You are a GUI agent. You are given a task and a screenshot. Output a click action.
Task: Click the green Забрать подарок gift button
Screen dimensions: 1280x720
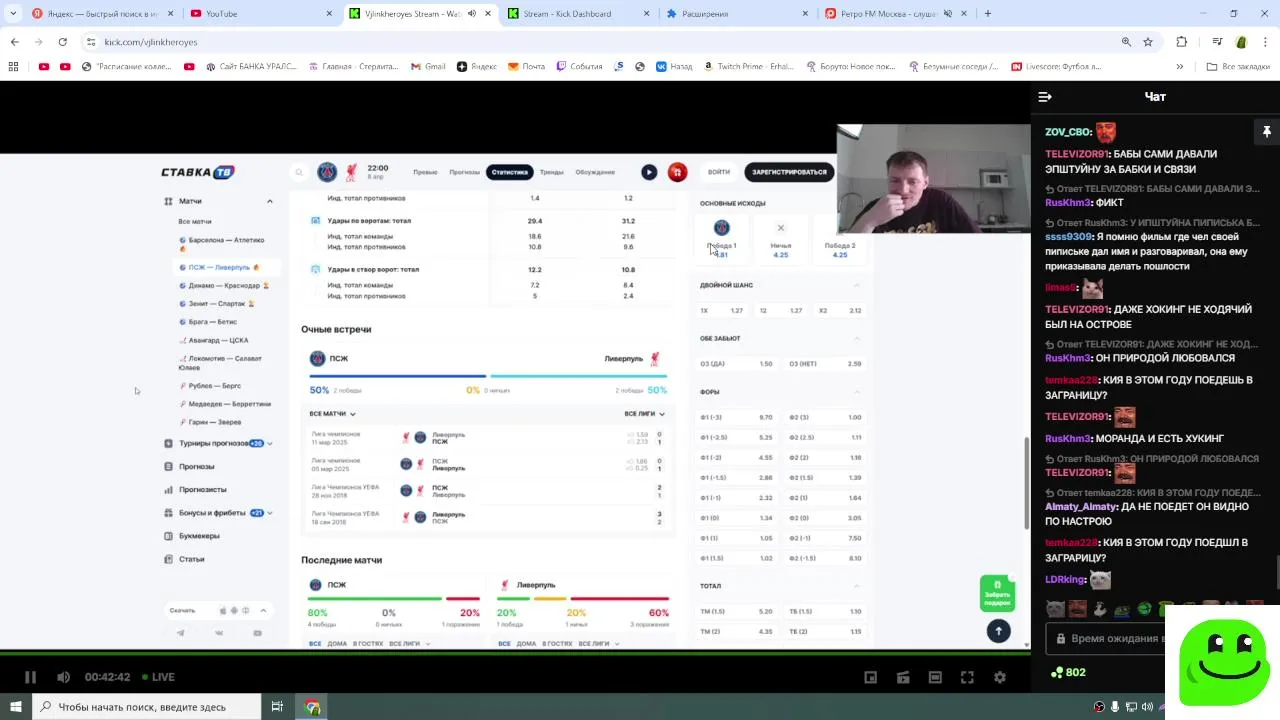997,593
